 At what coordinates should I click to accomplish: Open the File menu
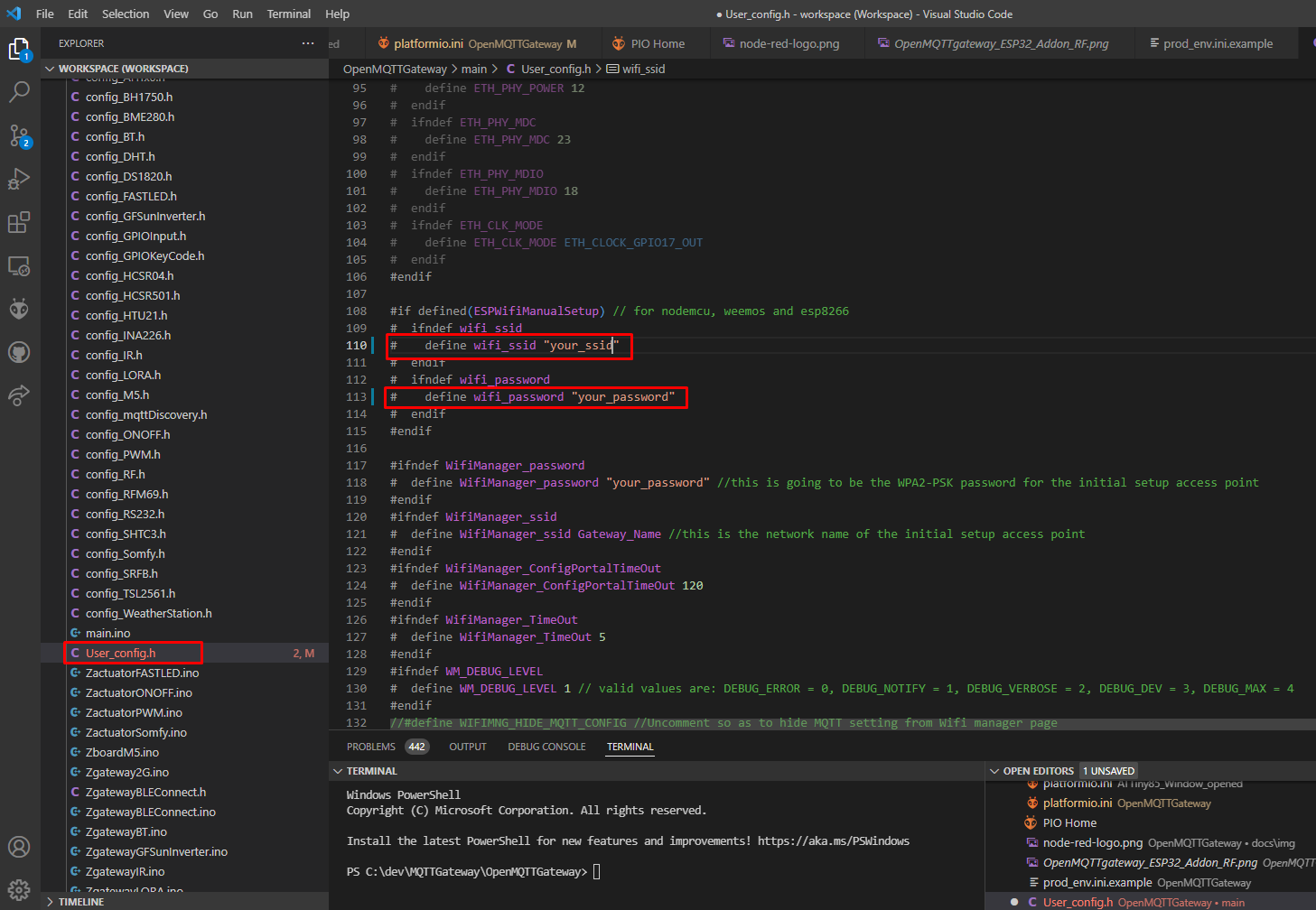pos(44,14)
